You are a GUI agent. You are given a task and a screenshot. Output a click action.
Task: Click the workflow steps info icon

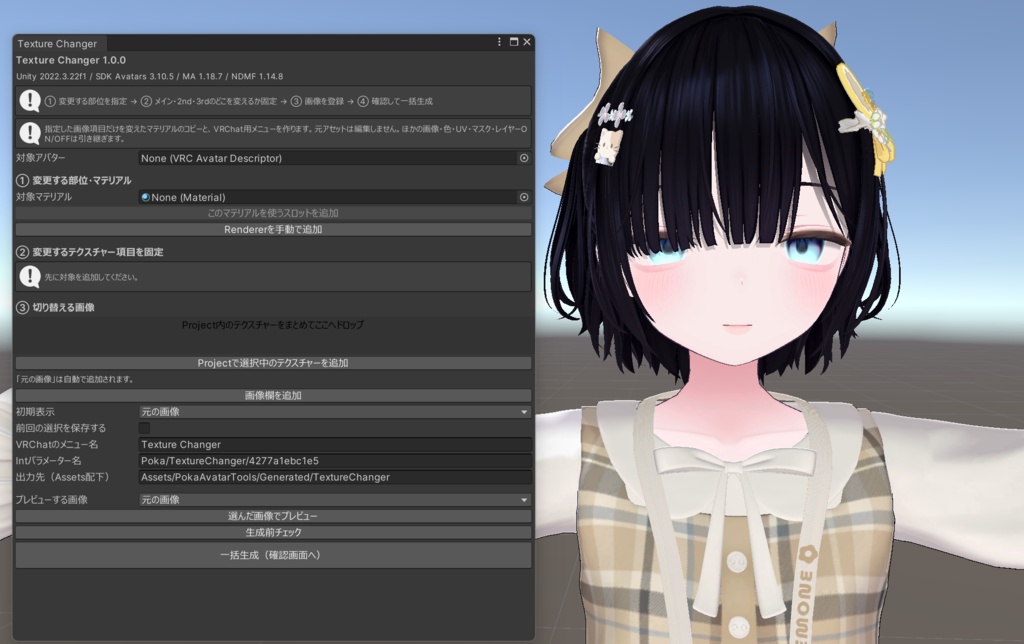point(30,101)
